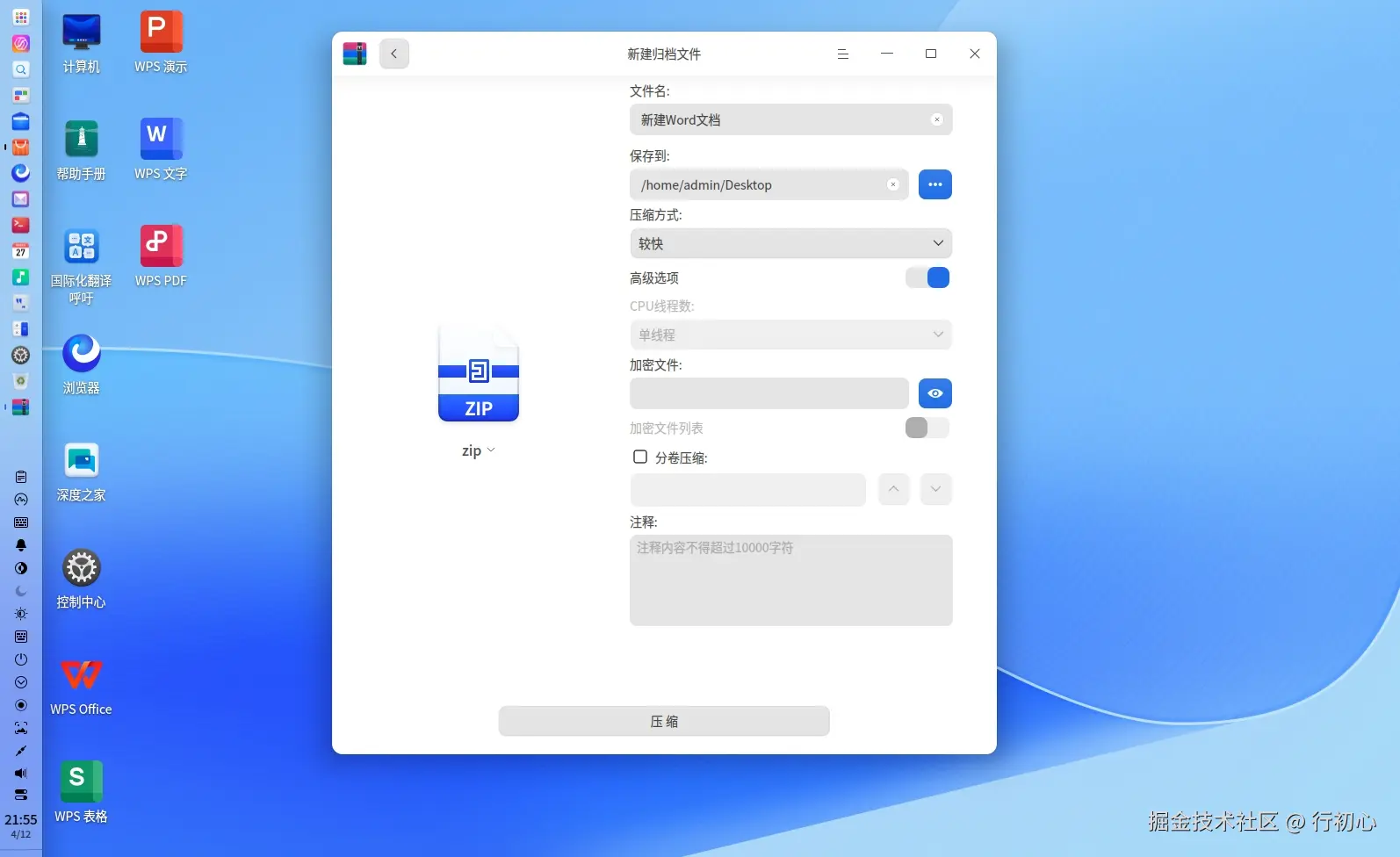Clear the 保存到 path with the x

(x=893, y=184)
